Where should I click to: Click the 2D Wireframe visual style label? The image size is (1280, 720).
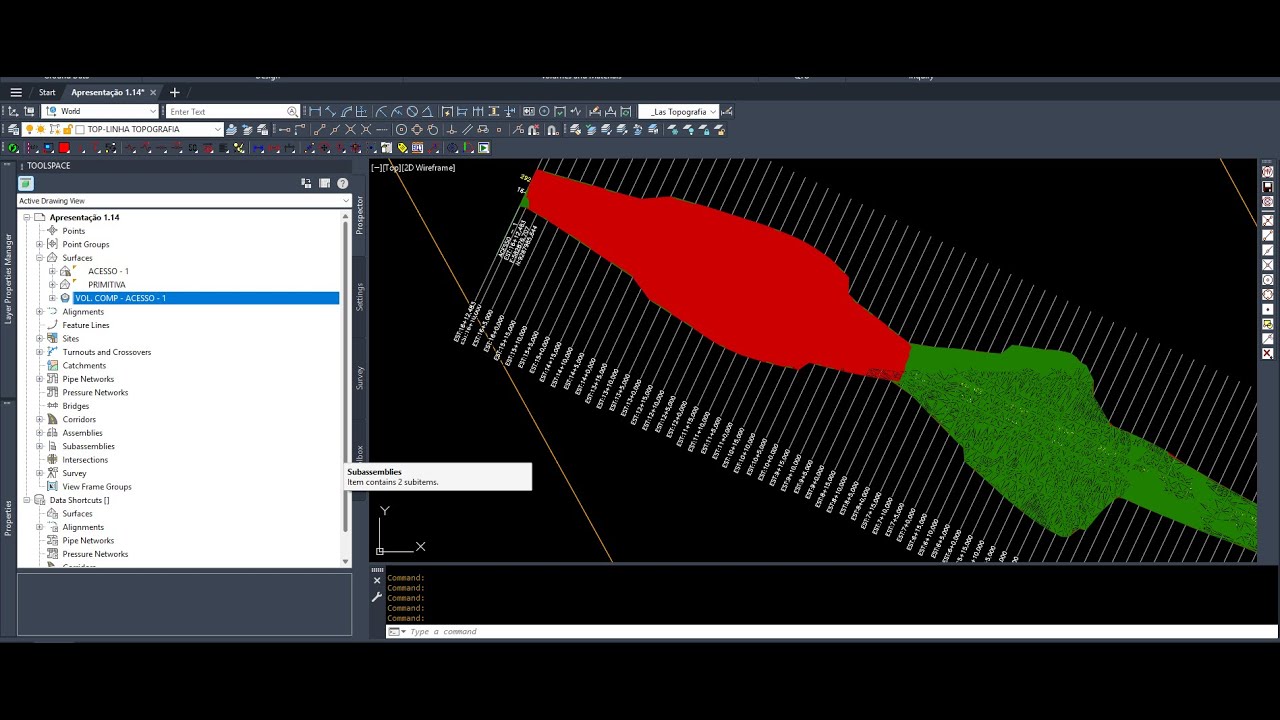(429, 168)
